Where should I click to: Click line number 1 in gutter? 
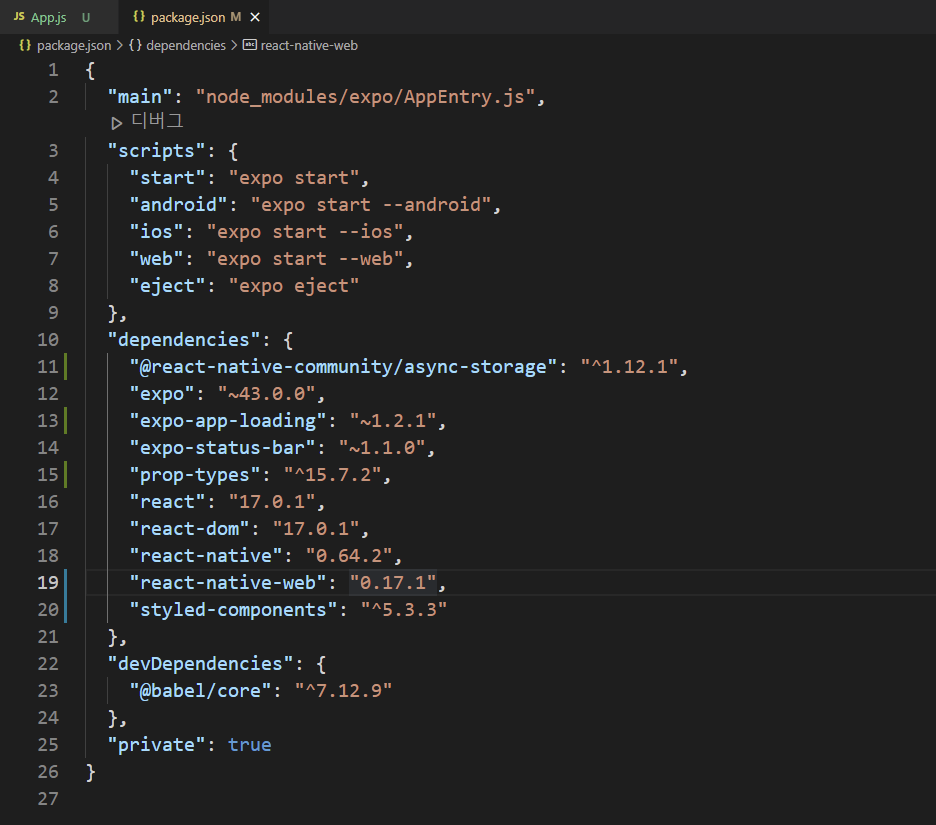pyautogui.click(x=53, y=70)
